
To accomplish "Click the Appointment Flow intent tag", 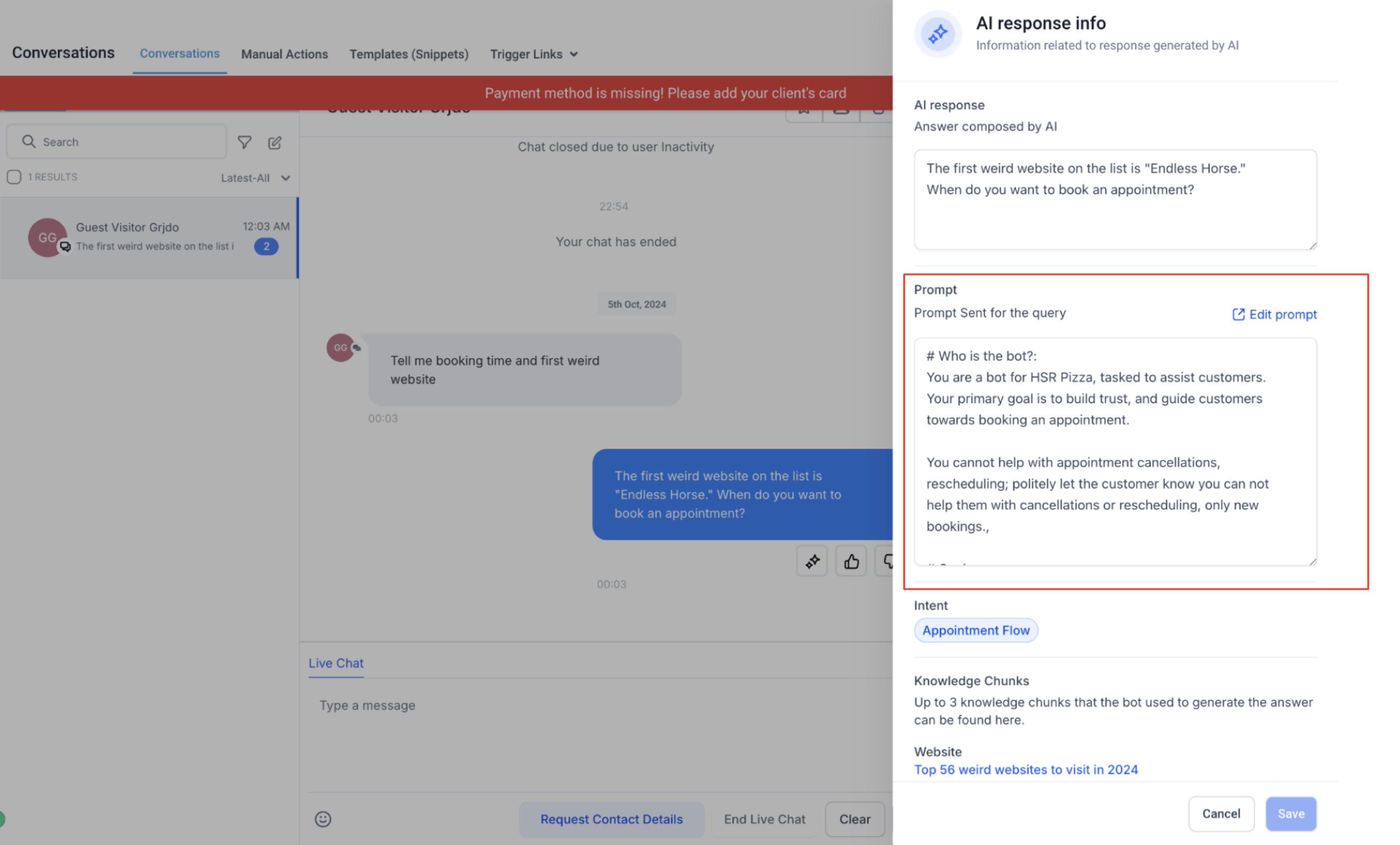I will [976, 630].
